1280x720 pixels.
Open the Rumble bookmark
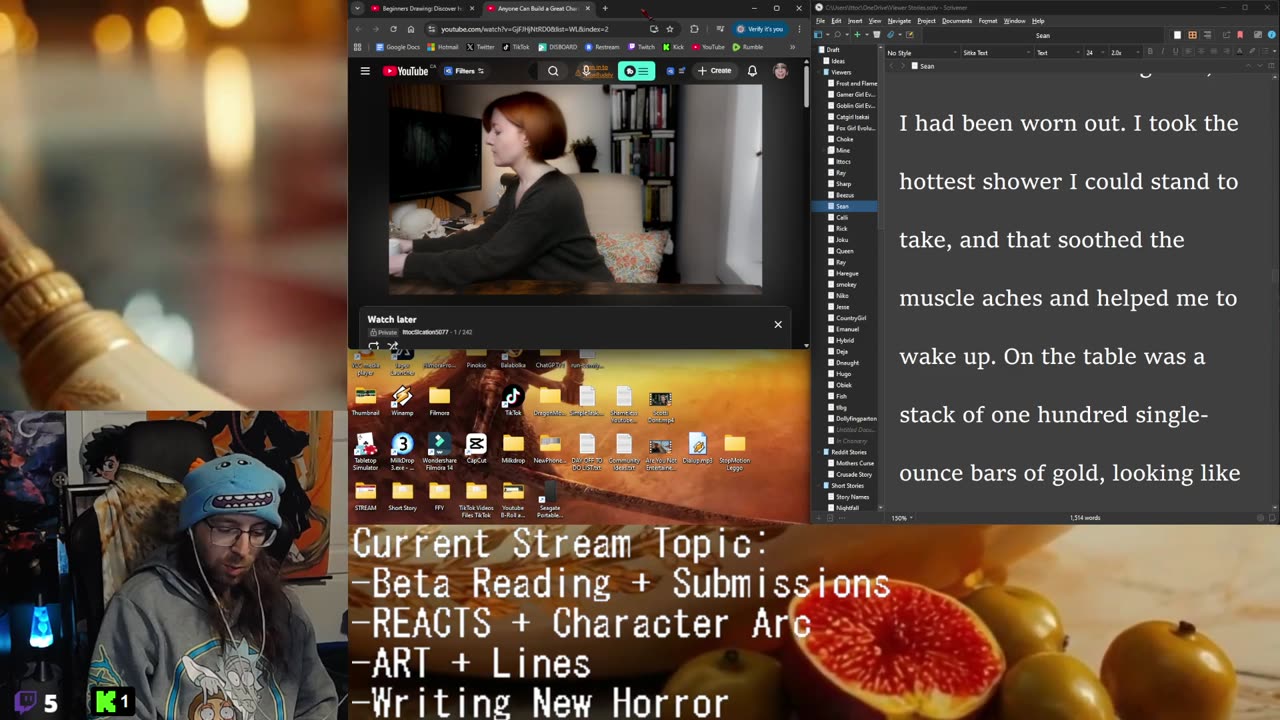[x=747, y=47]
